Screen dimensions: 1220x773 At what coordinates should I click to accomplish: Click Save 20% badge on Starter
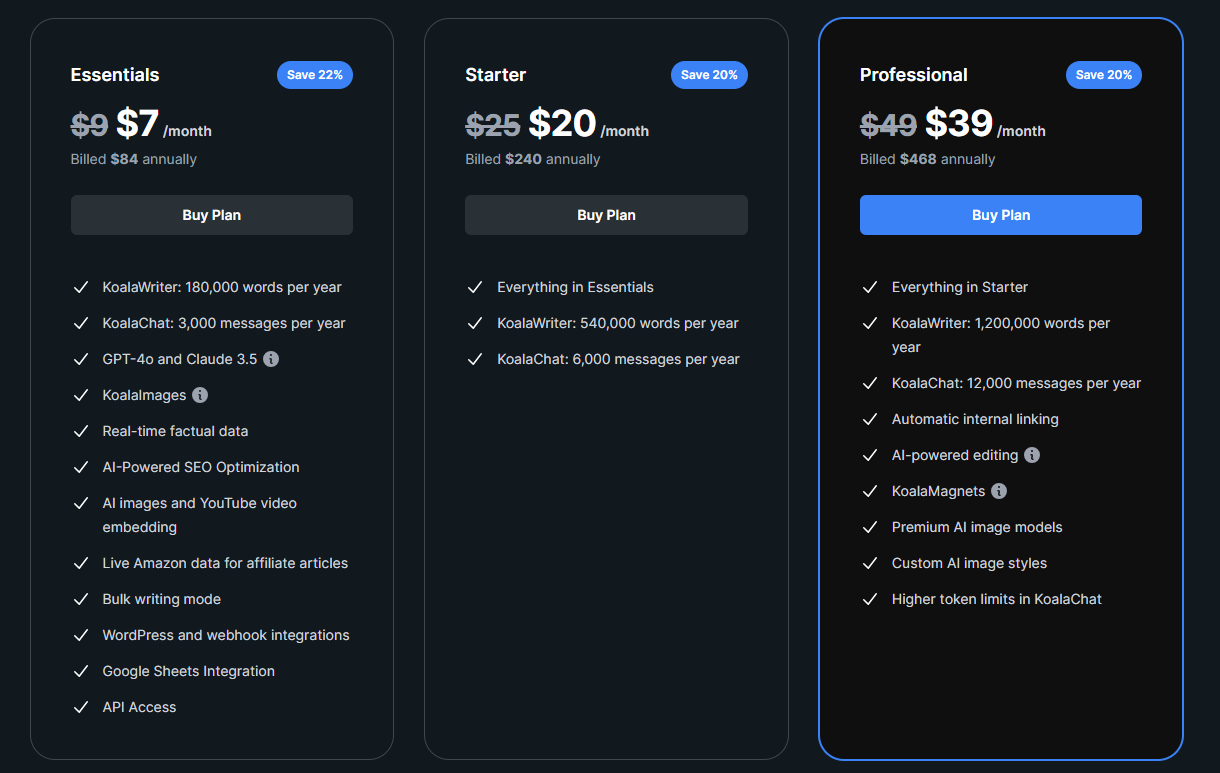pyautogui.click(x=709, y=75)
